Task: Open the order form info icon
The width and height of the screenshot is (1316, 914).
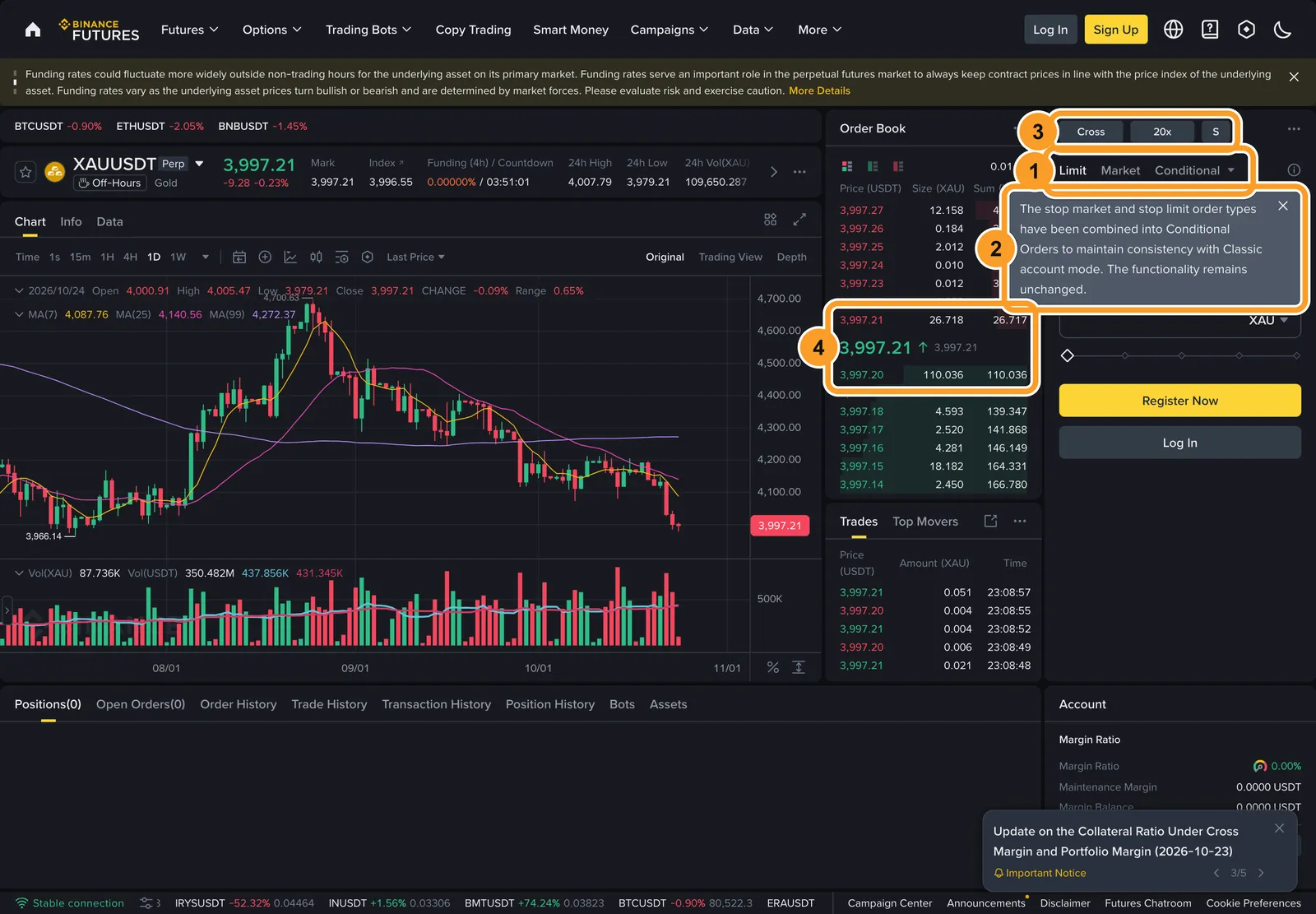Action: tap(1294, 170)
